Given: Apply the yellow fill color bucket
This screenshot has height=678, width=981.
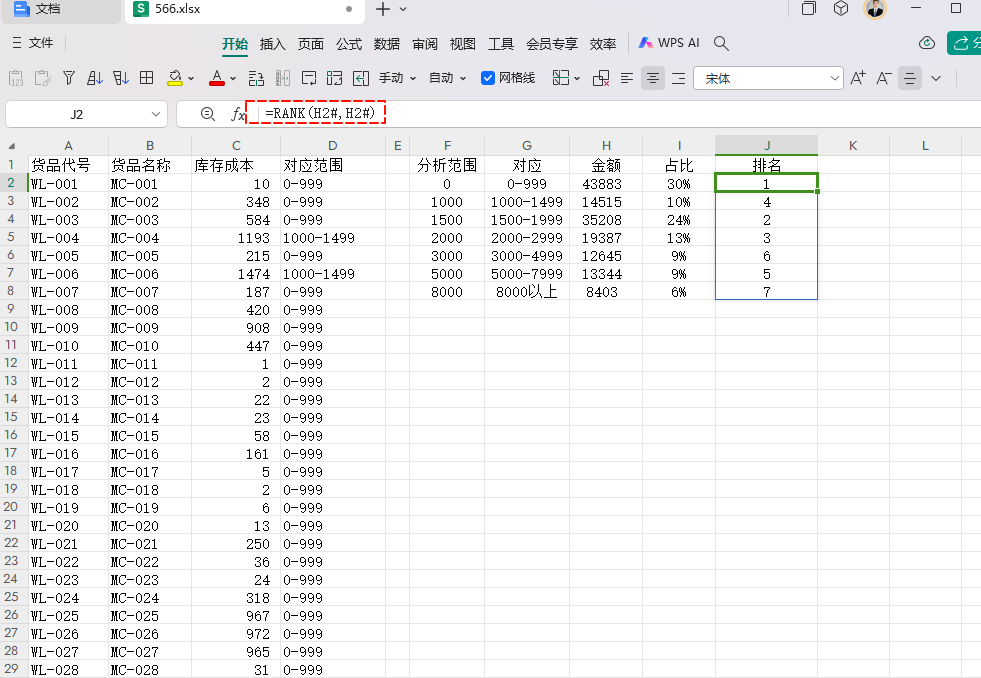Looking at the screenshot, I should coord(175,78).
